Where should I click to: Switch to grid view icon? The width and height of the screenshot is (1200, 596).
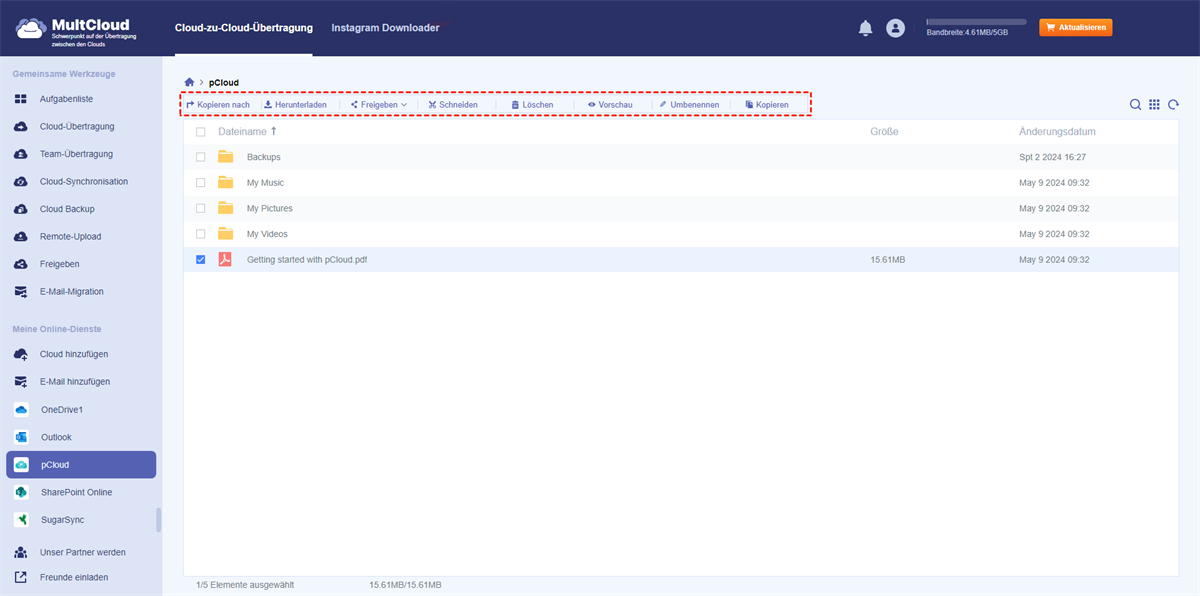[x=1154, y=104]
